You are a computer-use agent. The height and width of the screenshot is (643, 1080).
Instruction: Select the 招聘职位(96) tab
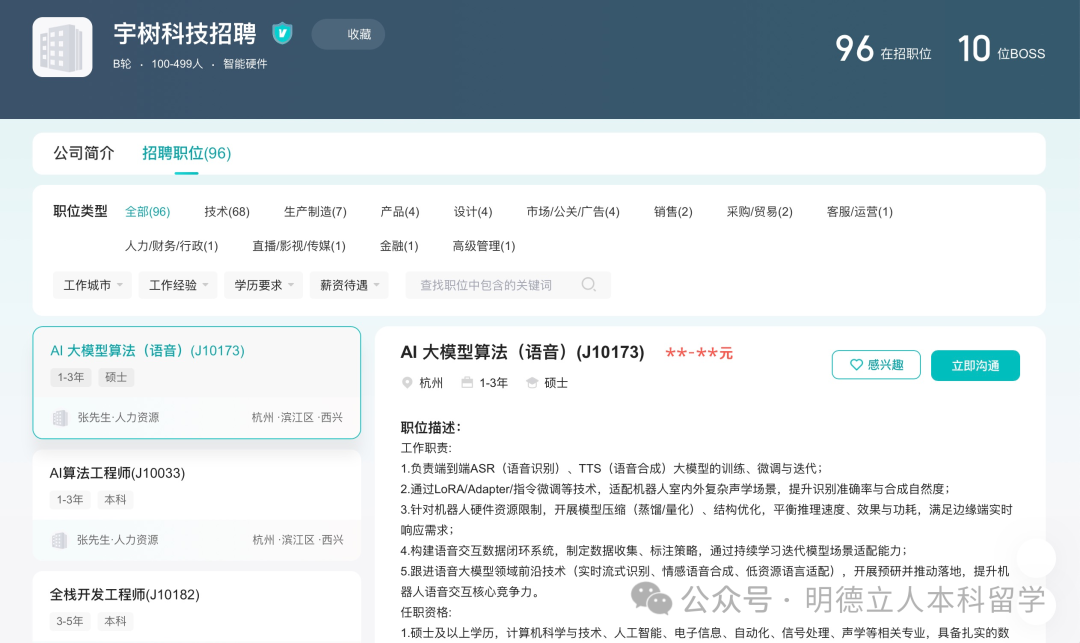pyautogui.click(x=187, y=153)
